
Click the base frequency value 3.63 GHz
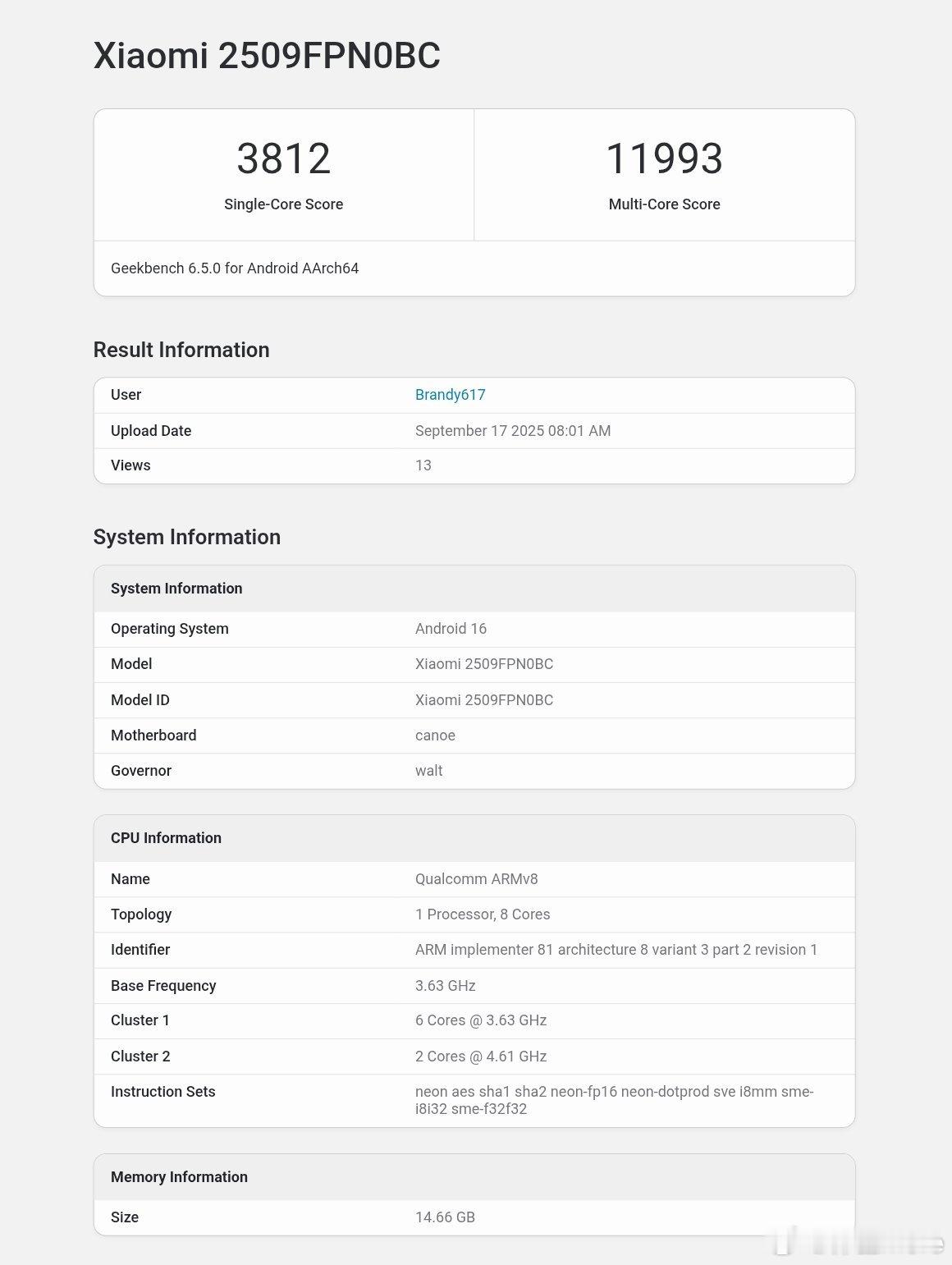[x=446, y=986]
